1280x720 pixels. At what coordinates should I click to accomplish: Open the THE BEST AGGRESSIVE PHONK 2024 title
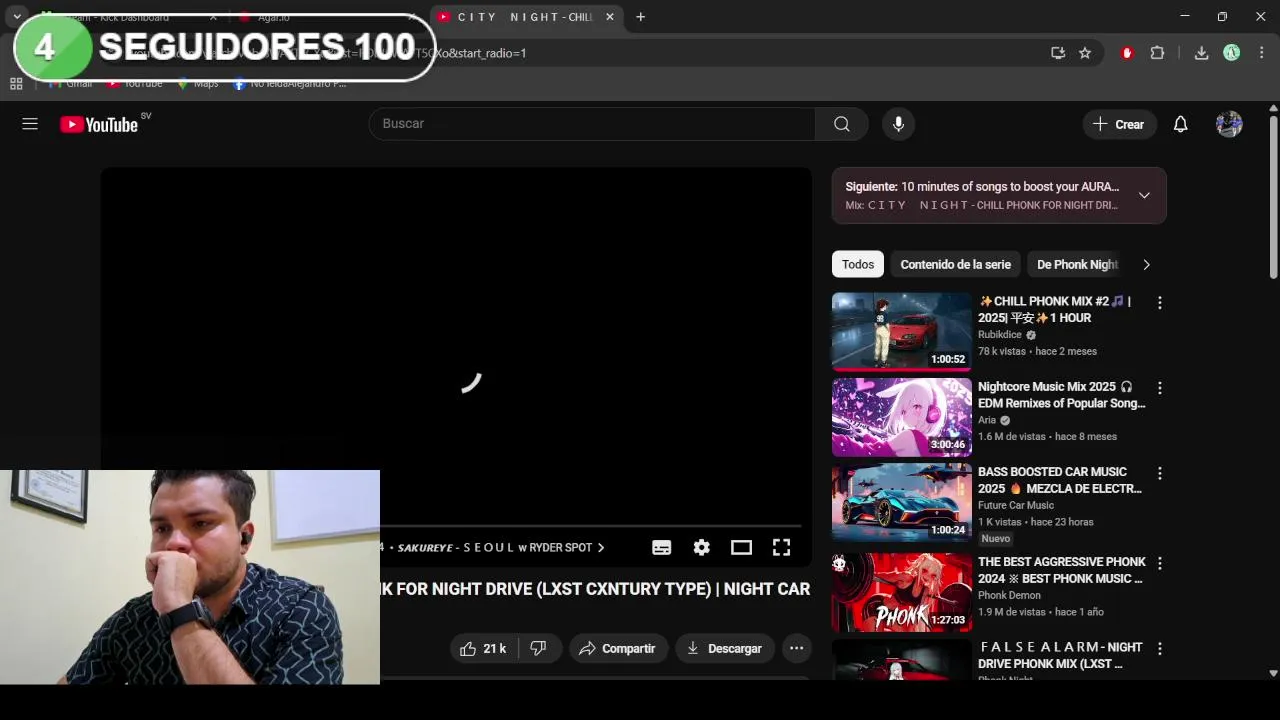coord(1060,570)
